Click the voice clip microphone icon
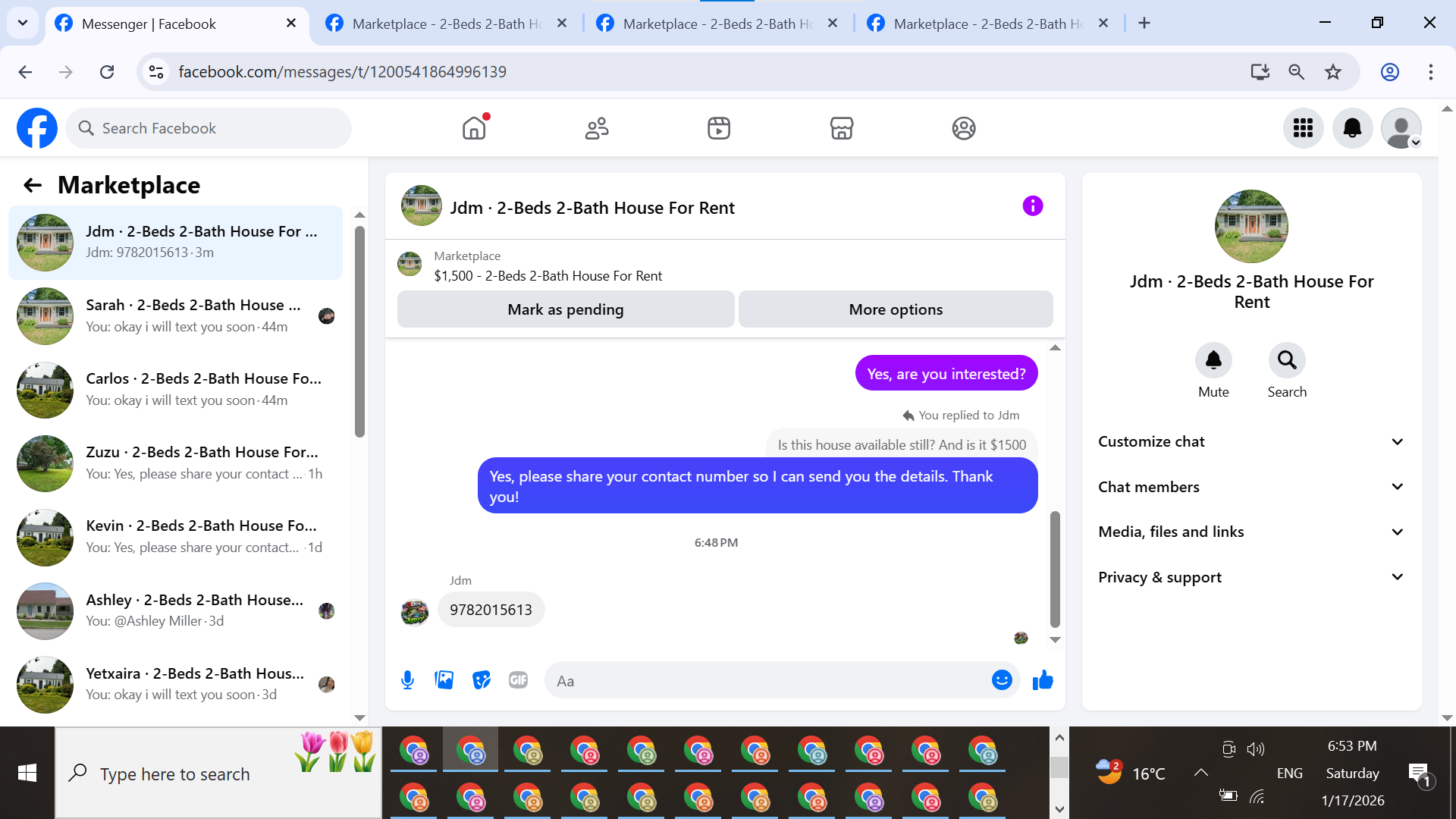This screenshot has height=819, width=1456. coord(407,680)
